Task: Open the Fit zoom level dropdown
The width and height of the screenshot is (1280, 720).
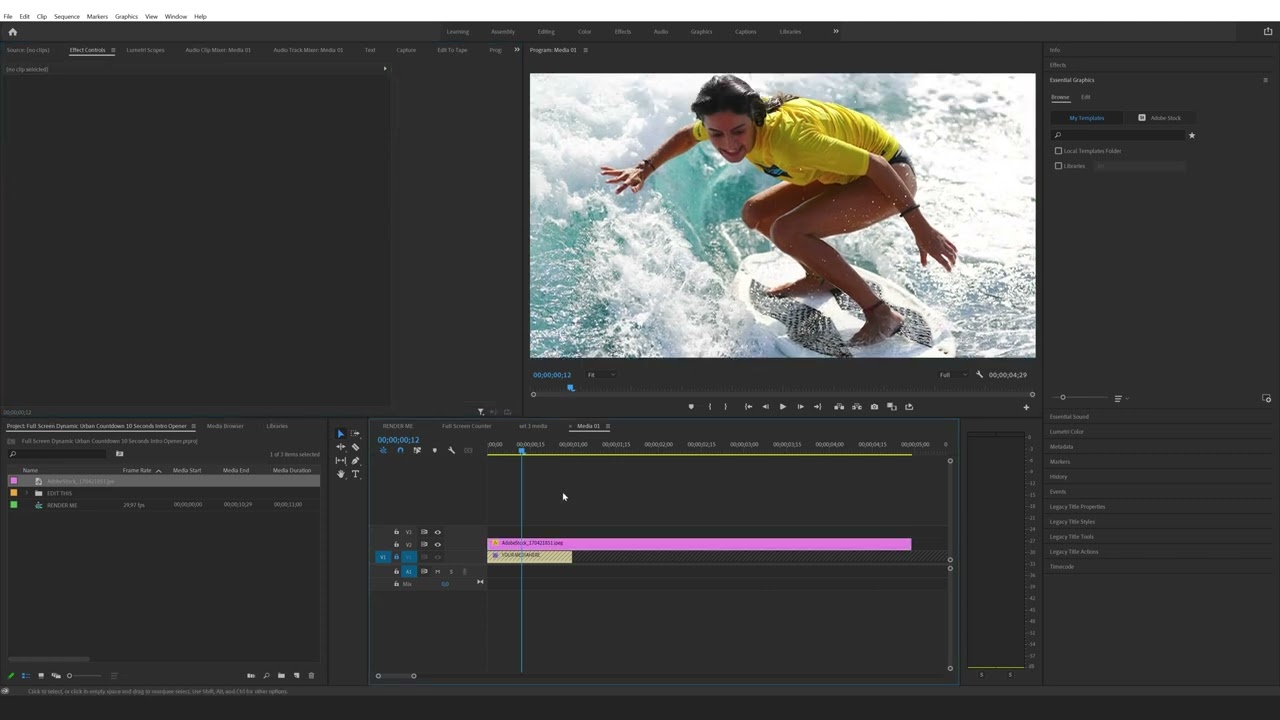Action: (x=600, y=375)
